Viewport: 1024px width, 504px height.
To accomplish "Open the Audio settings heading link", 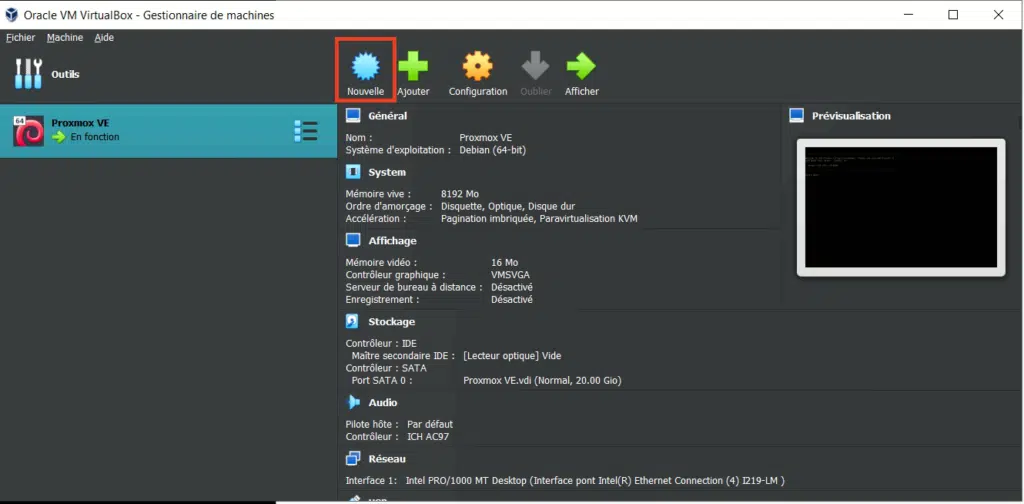I will pyautogui.click(x=383, y=402).
